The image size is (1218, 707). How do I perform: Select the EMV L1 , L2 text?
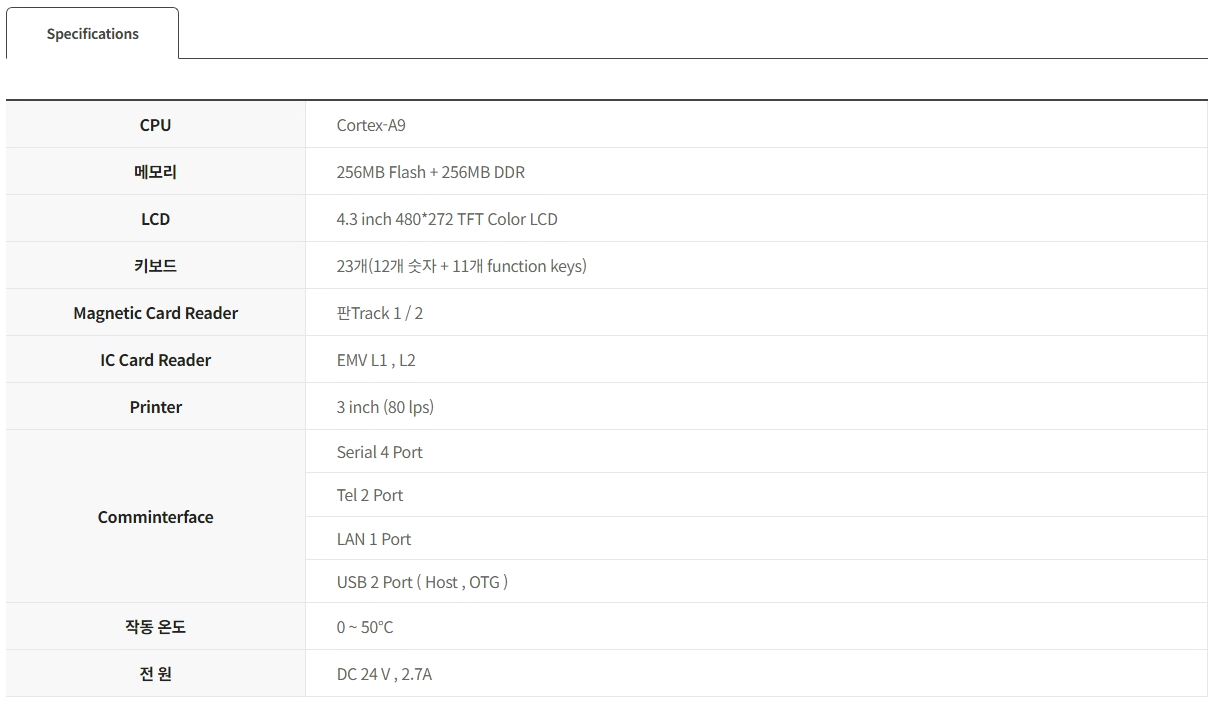(376, 360)
